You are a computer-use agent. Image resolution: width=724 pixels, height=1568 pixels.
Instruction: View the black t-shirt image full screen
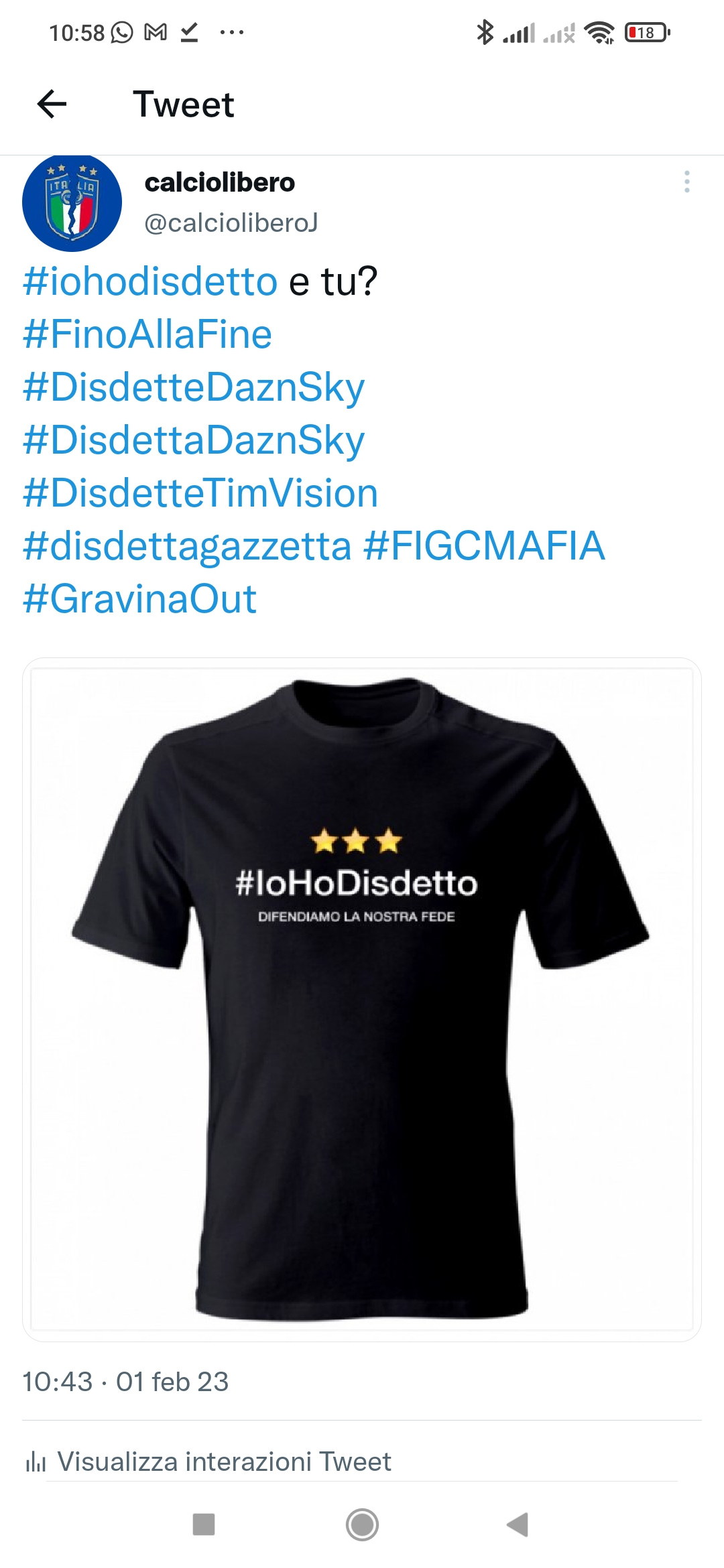tap(362, 999)
